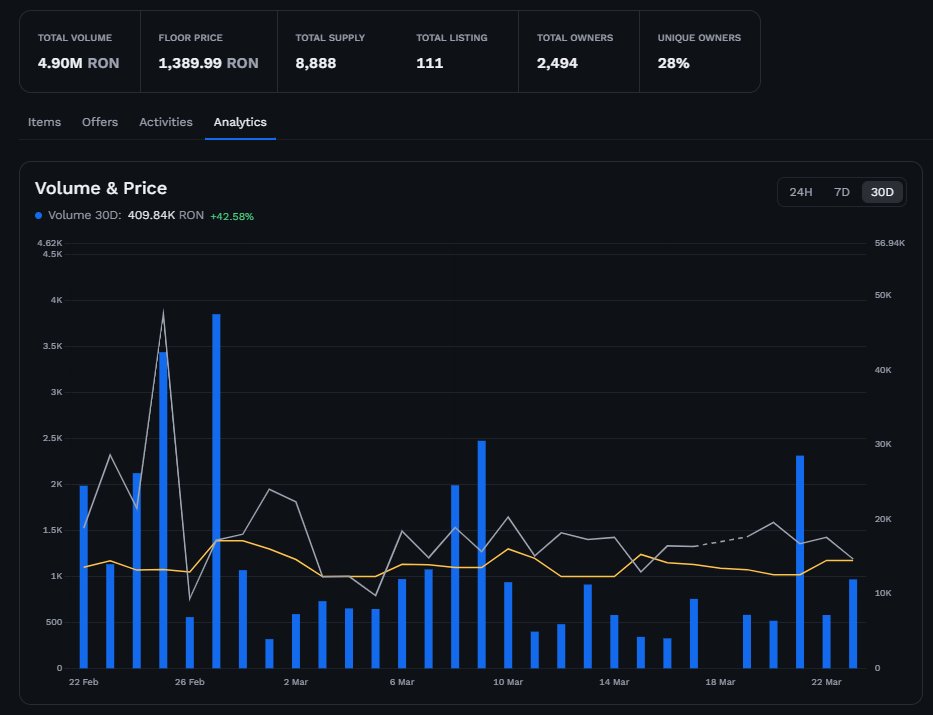Click the 22 Feb axis label
Screen dimensions: 933x715
coord(84,682)
